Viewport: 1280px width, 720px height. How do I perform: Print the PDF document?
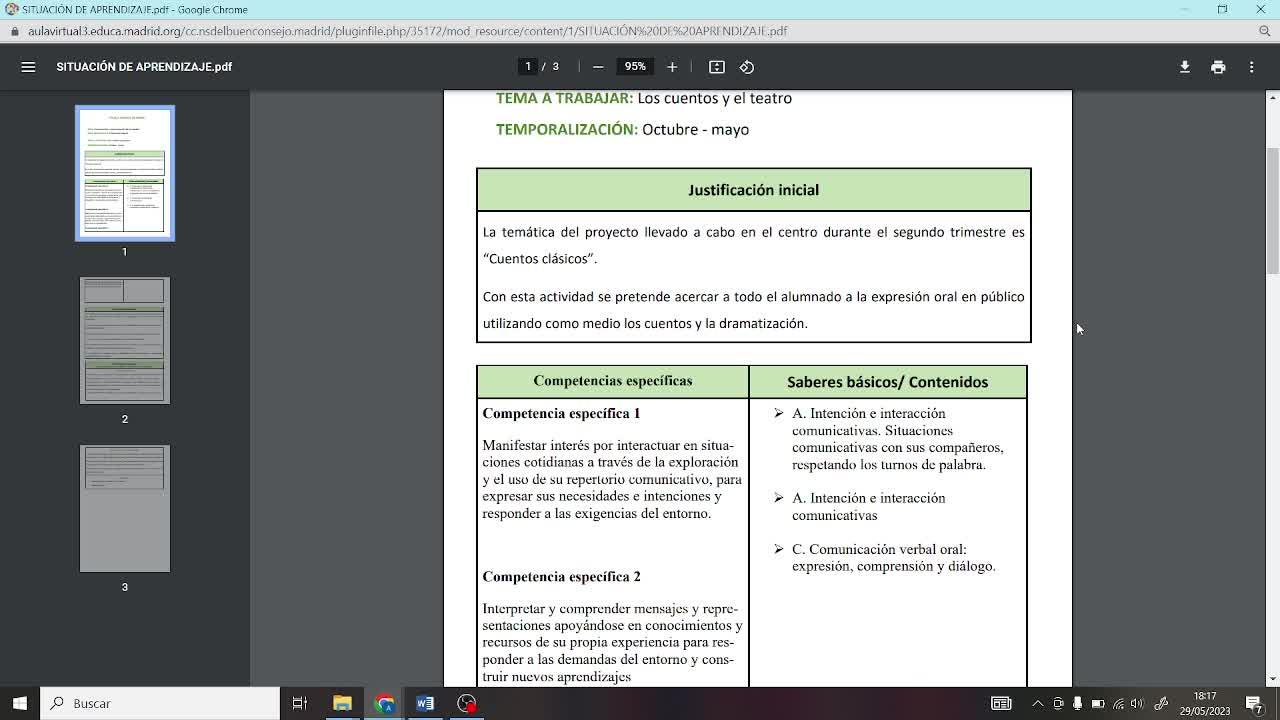tap(1218, 67)
